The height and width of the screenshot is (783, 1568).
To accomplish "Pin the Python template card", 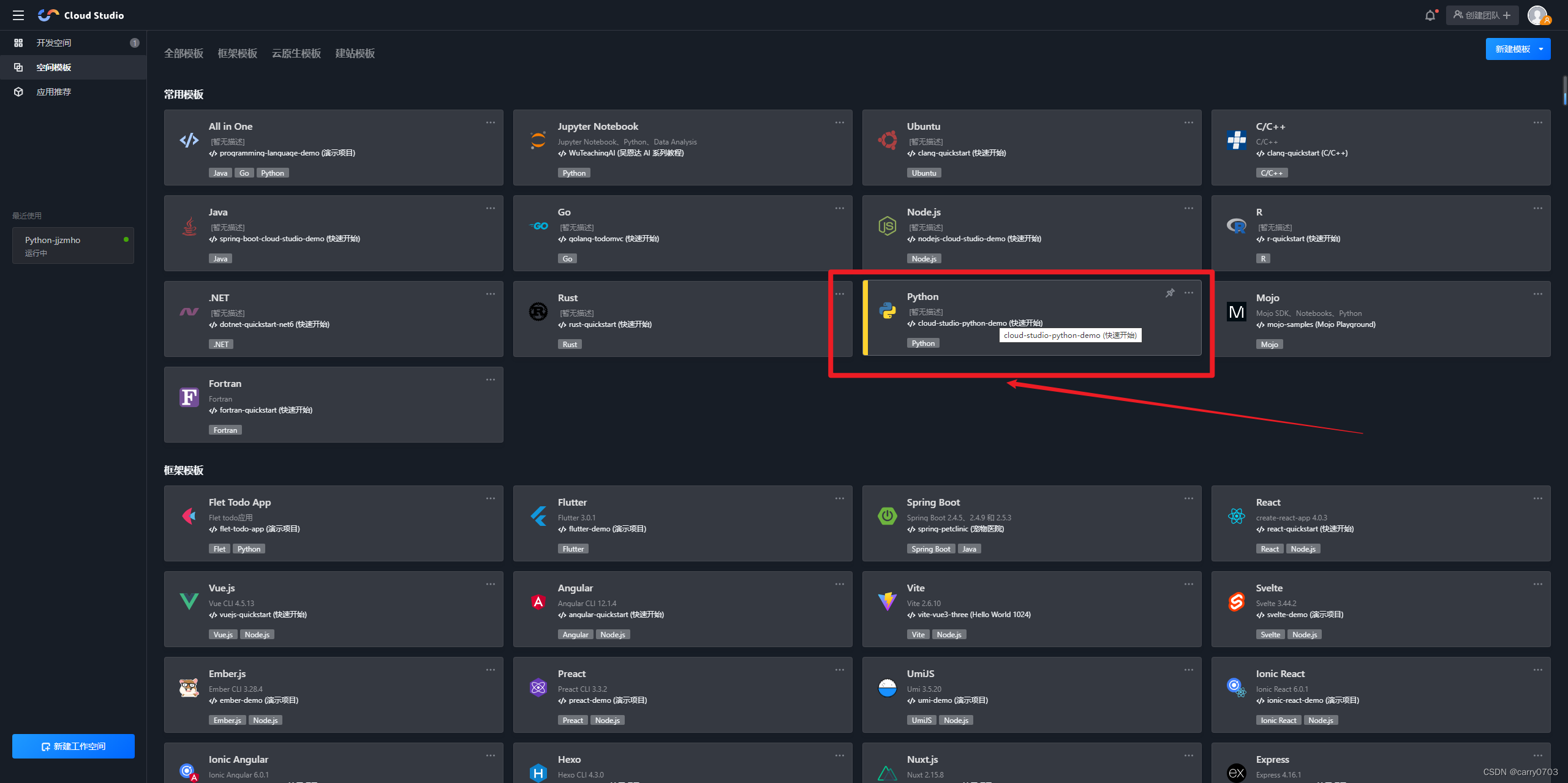I will coord(1170,293).
